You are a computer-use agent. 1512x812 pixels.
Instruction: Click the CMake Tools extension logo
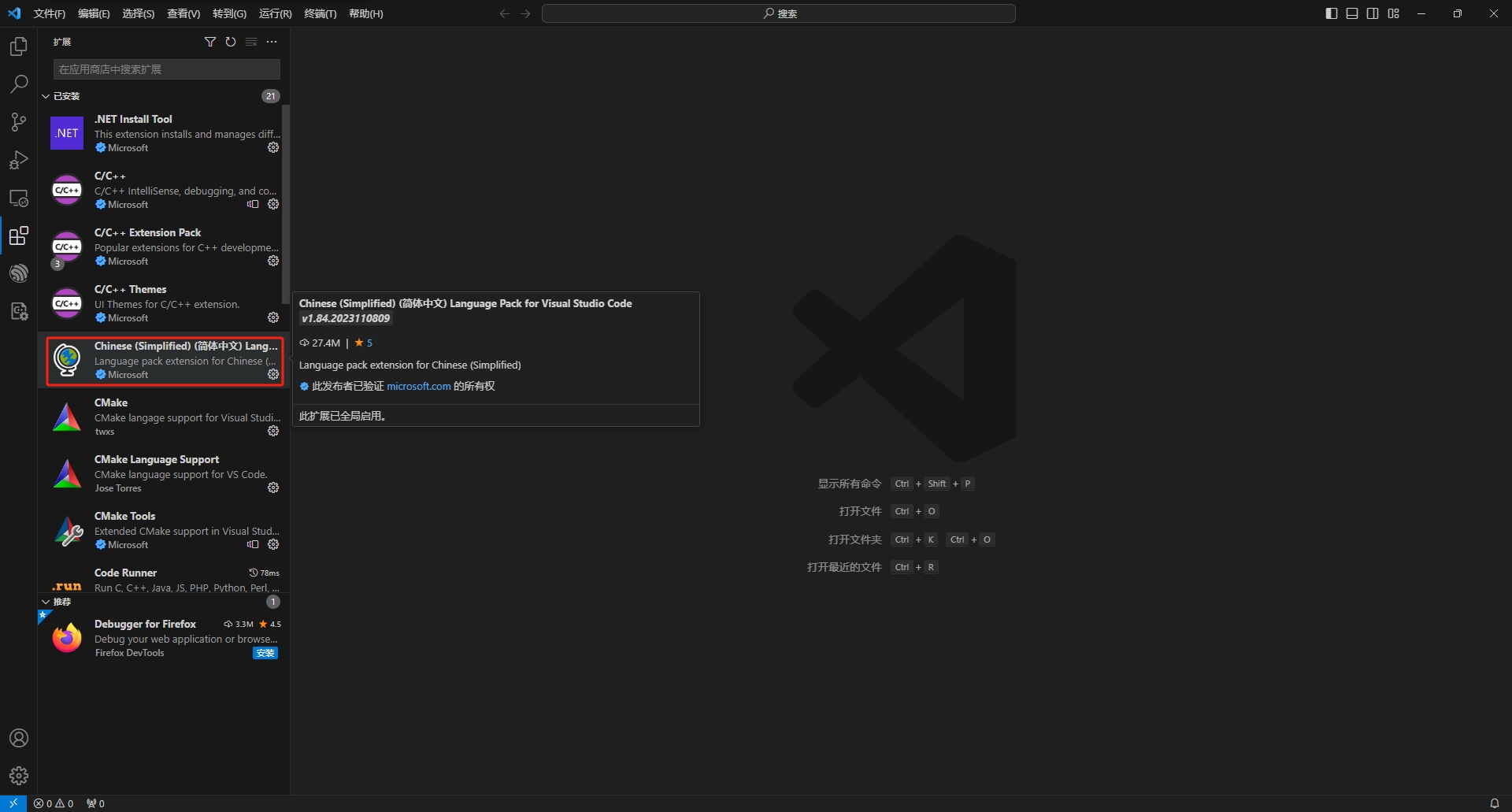[67, 530]
